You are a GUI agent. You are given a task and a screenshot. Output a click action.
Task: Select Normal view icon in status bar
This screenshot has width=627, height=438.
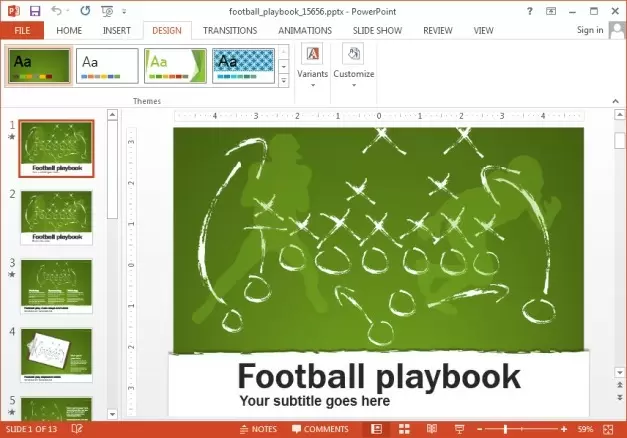(377, 429)
